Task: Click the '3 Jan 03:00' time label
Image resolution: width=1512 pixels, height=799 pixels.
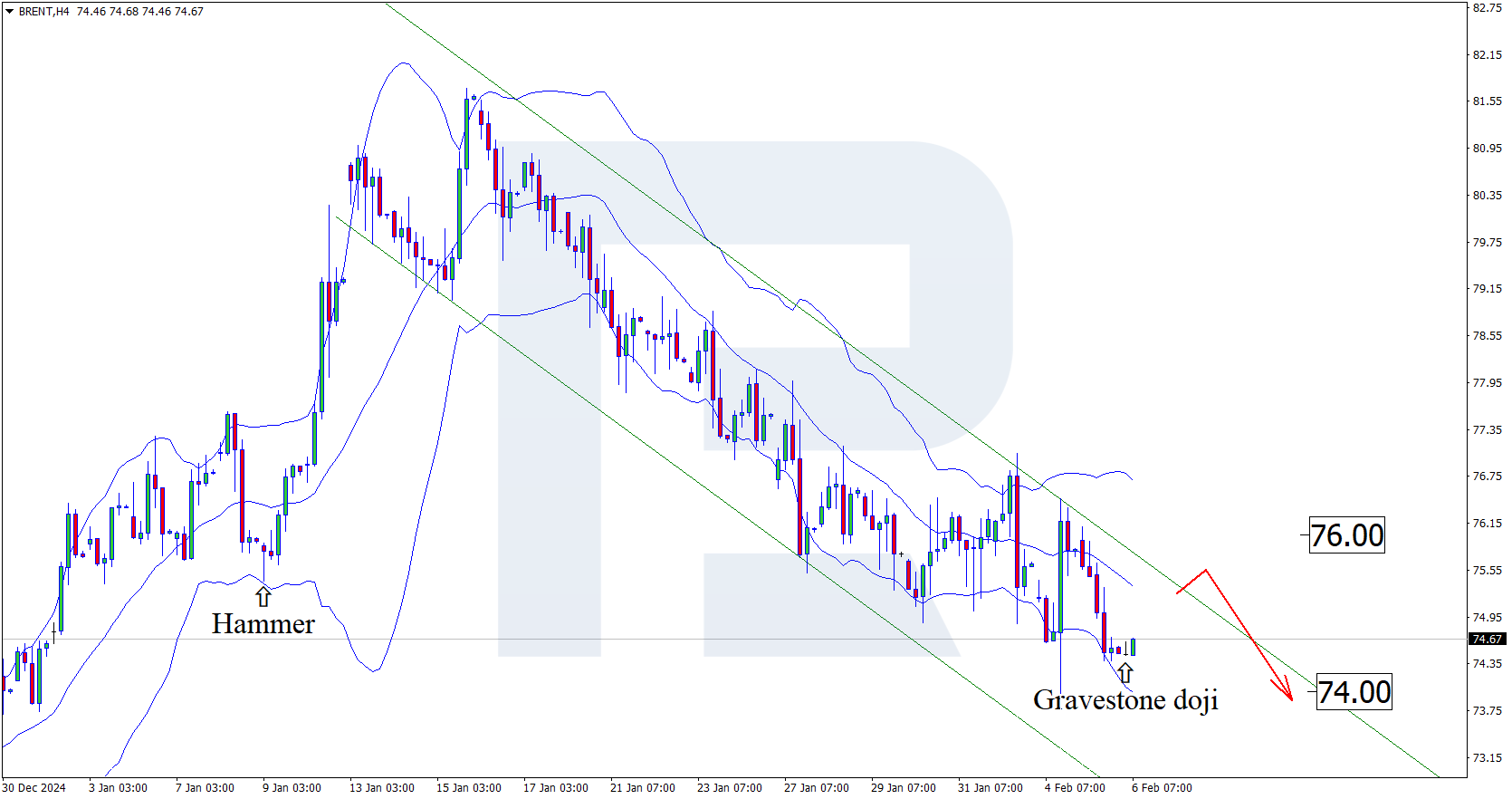Action: tap(118, 788)
